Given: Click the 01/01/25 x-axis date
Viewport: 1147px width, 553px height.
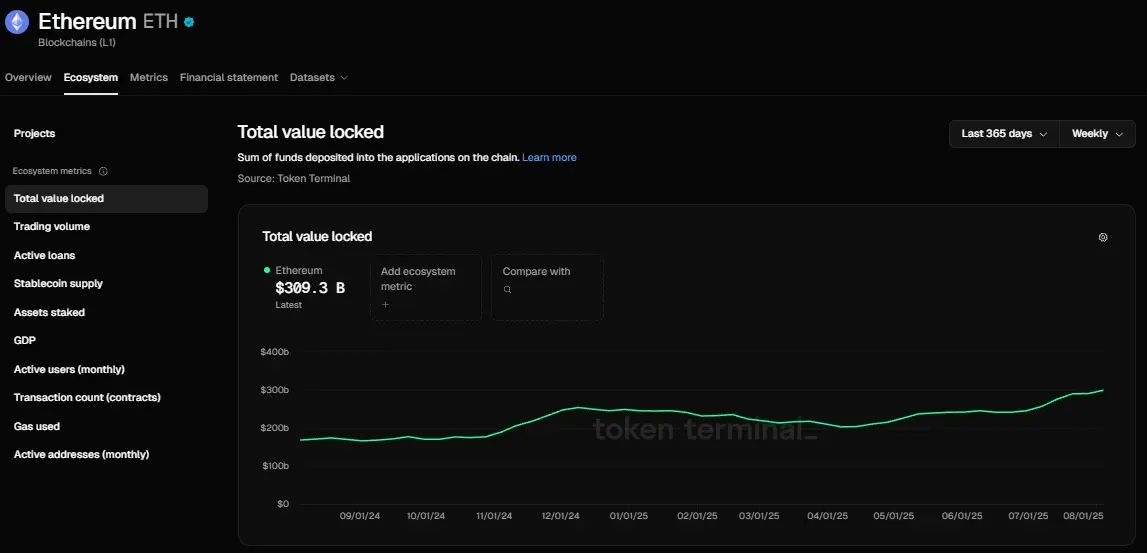Looking at the screenshot, I should 629,516.
